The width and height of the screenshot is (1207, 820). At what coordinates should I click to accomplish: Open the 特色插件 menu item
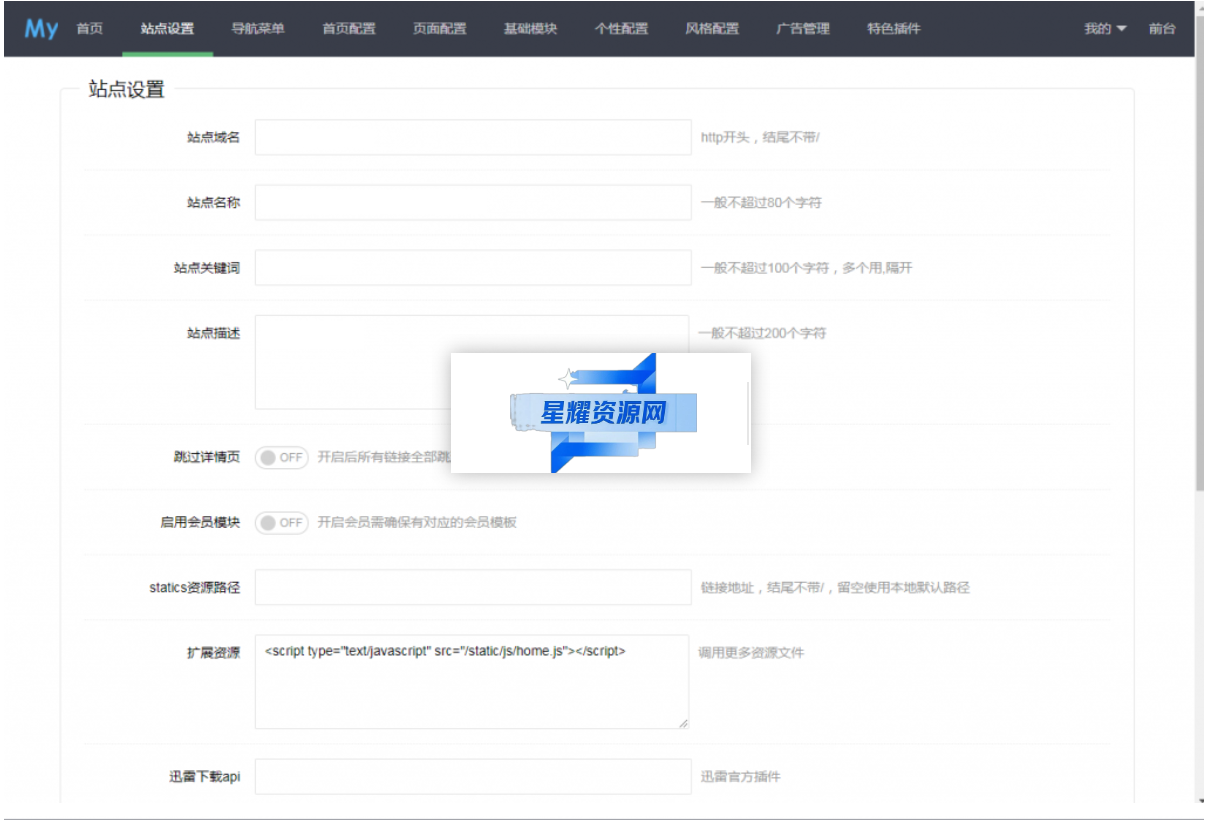(x=894, y=29)
